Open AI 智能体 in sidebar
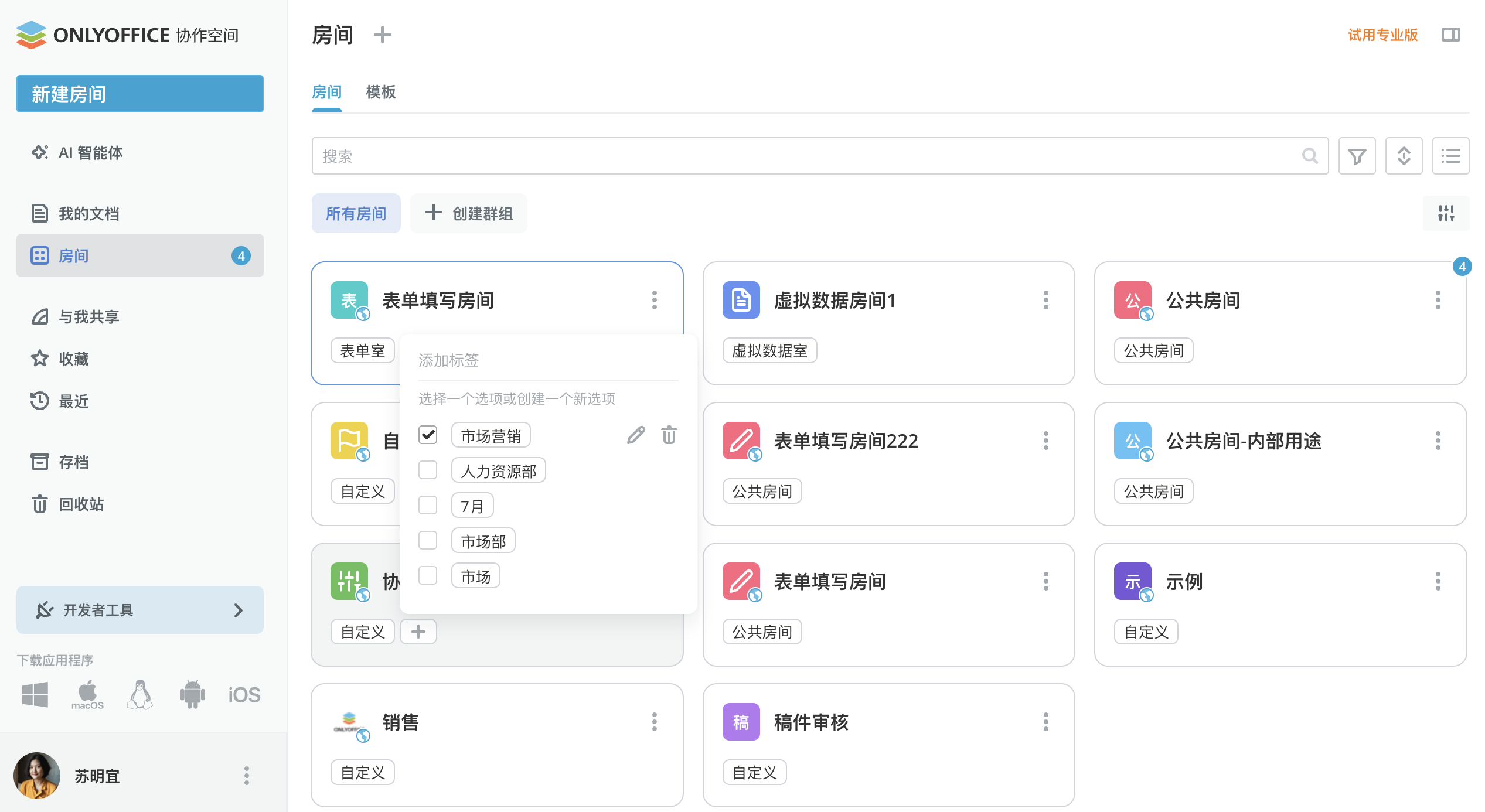The width and height of the screenshot is (1485, 812). (140, 153)
